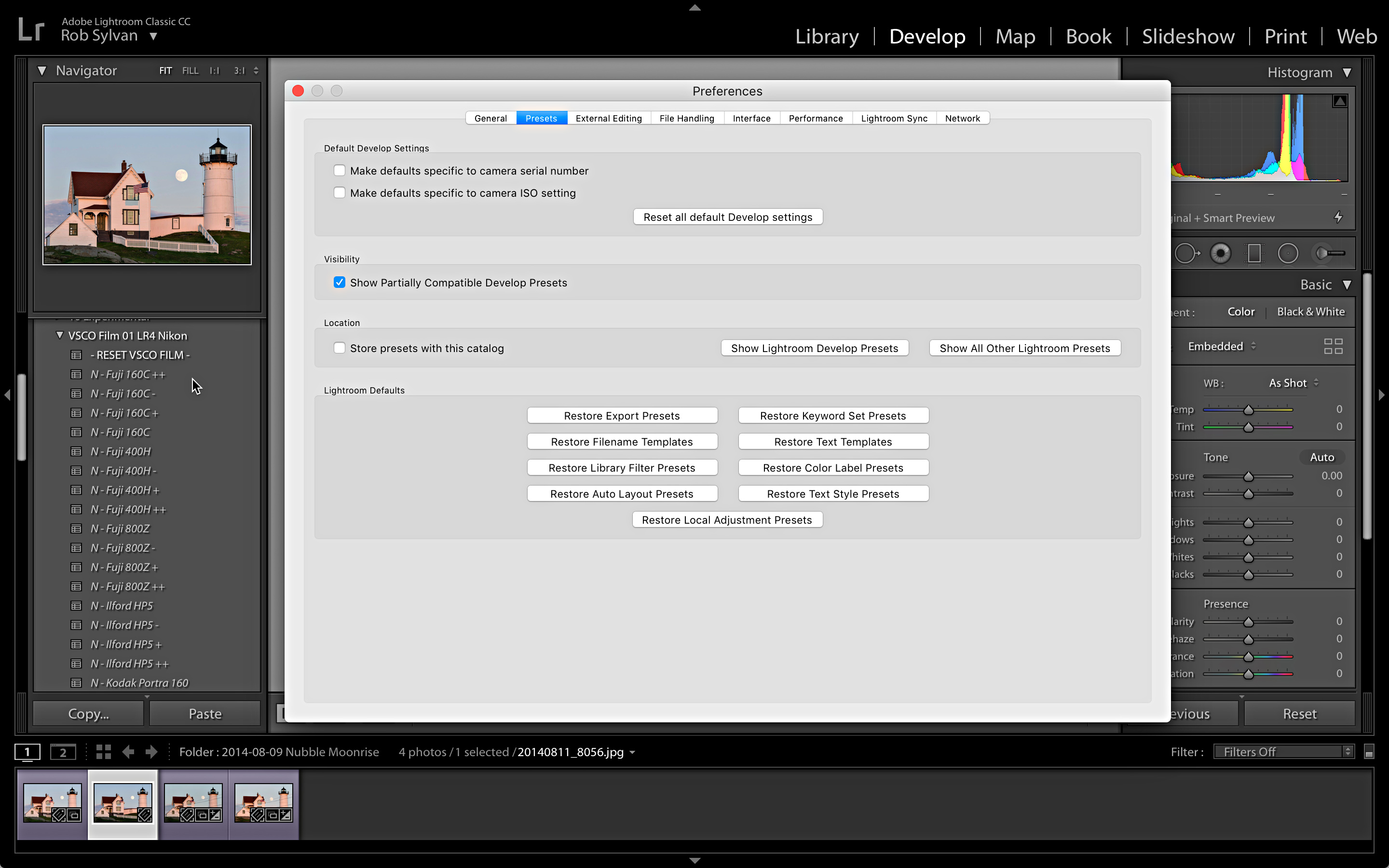Drag the Clarity presence slider
1389x868 pixels.
click(1248, 622)
